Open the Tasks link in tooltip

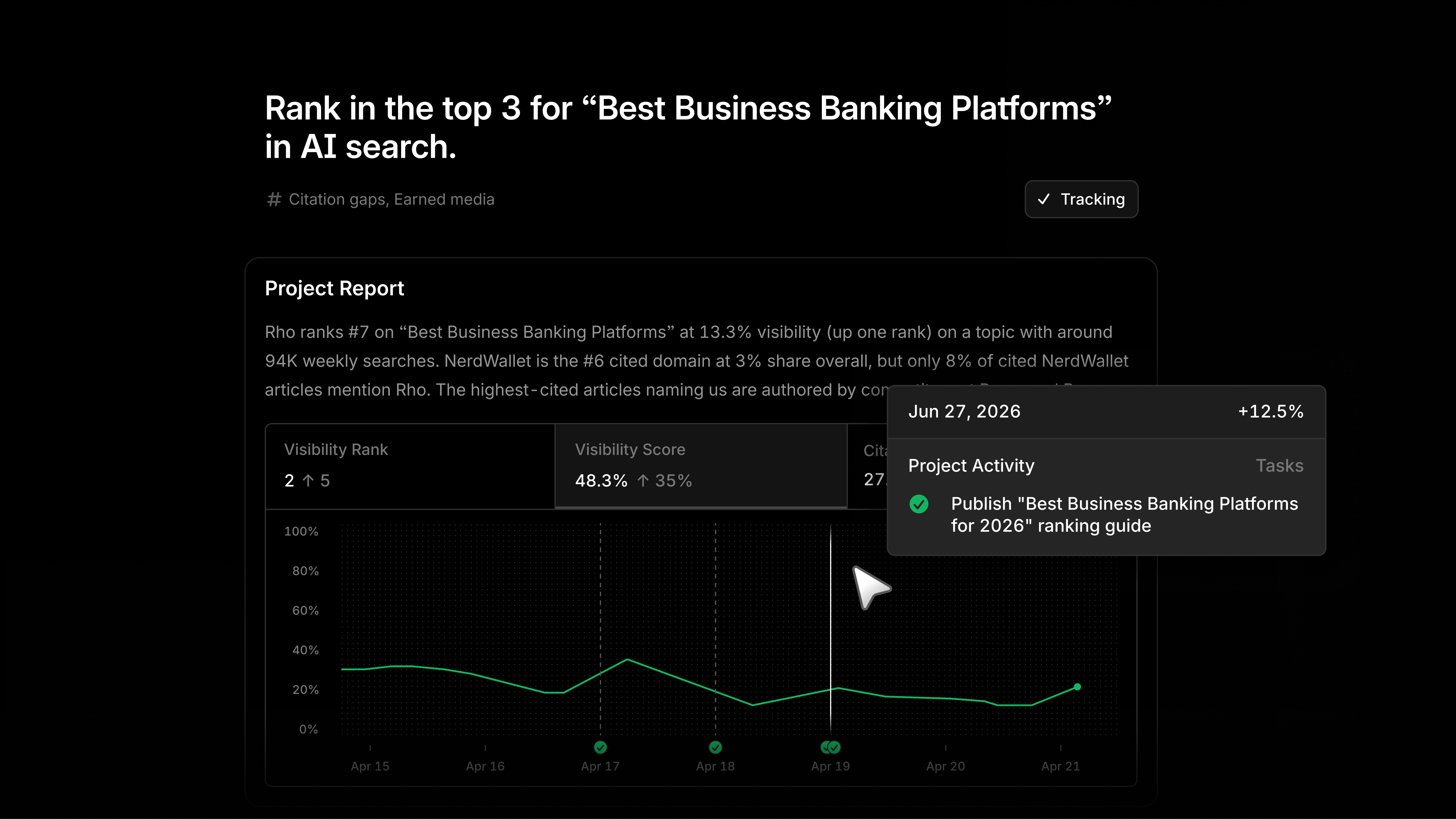(x=1280, y=465)
